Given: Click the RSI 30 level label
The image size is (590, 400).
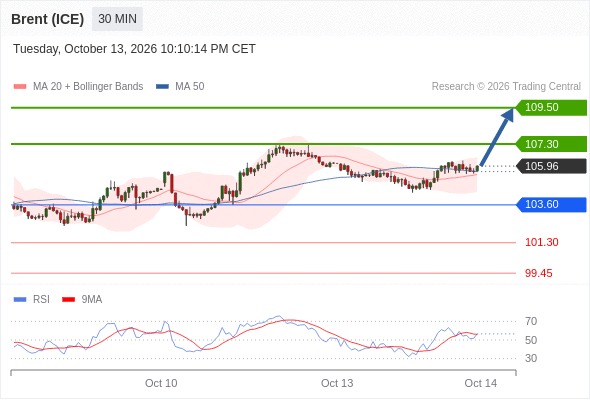Looking at the screenshot, I should [x=531, y=358].
